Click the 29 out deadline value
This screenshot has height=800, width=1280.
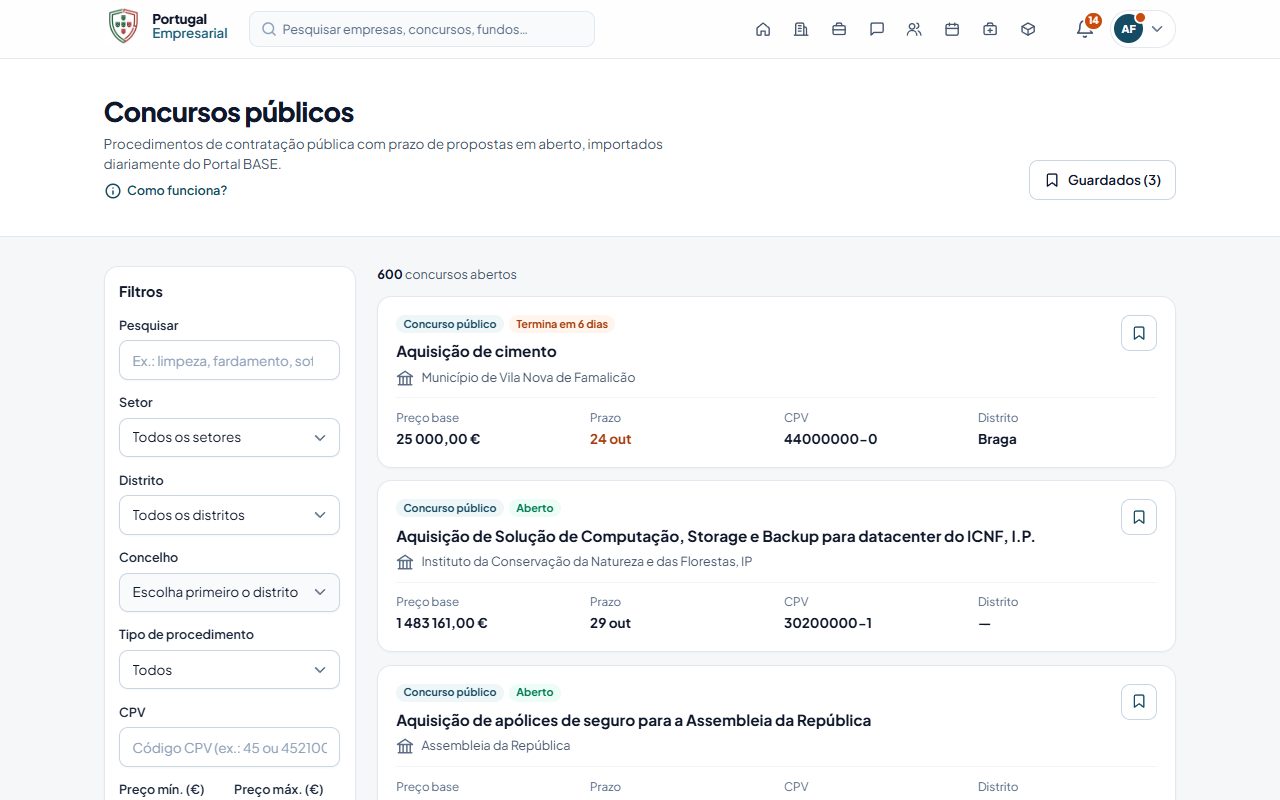tap(610, 623)
